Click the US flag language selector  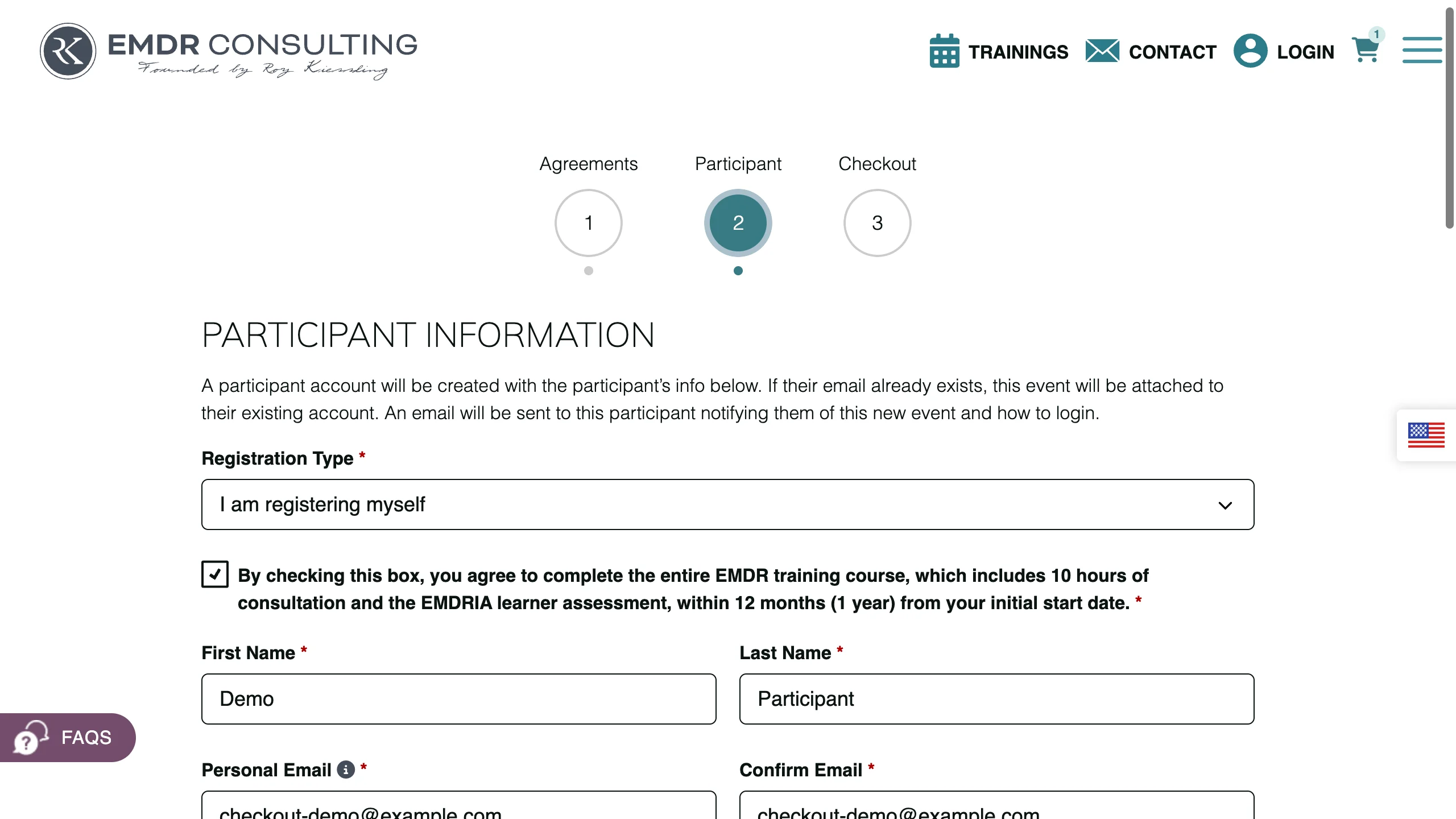(x=1426, y=435)
